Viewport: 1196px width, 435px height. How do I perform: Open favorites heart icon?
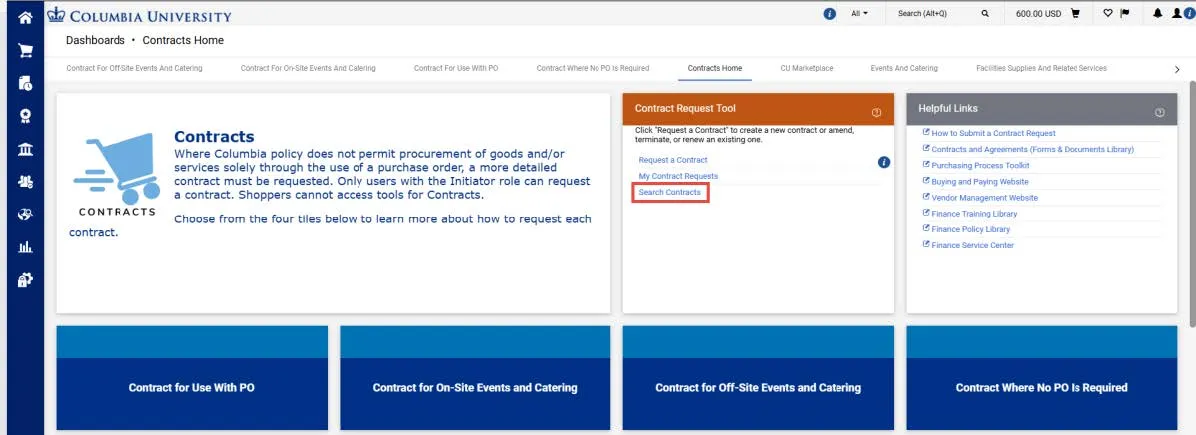point(1108,13)
